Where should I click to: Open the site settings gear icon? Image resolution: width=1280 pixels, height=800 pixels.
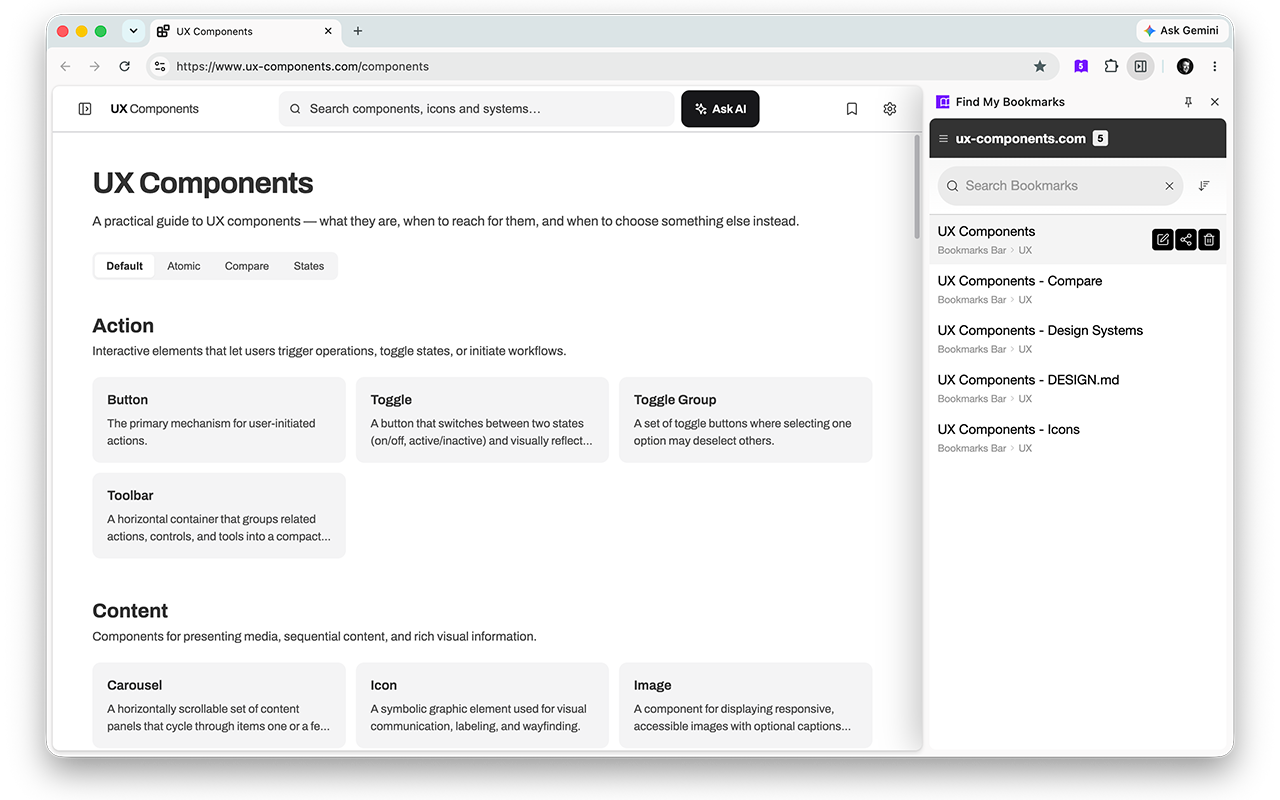pos(890,109)
